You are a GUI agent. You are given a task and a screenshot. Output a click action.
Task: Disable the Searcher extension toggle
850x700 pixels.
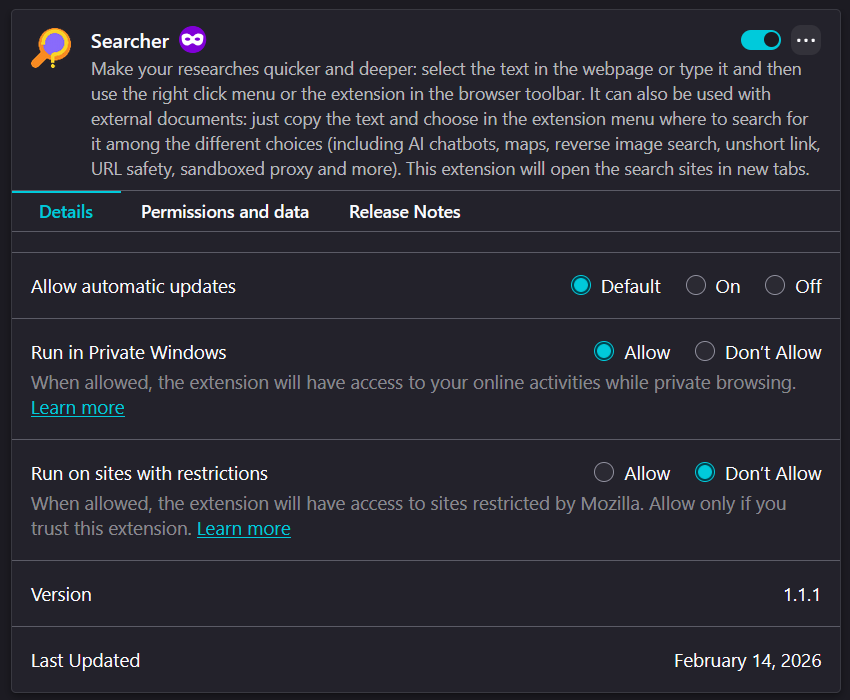(x=761, y=40)
